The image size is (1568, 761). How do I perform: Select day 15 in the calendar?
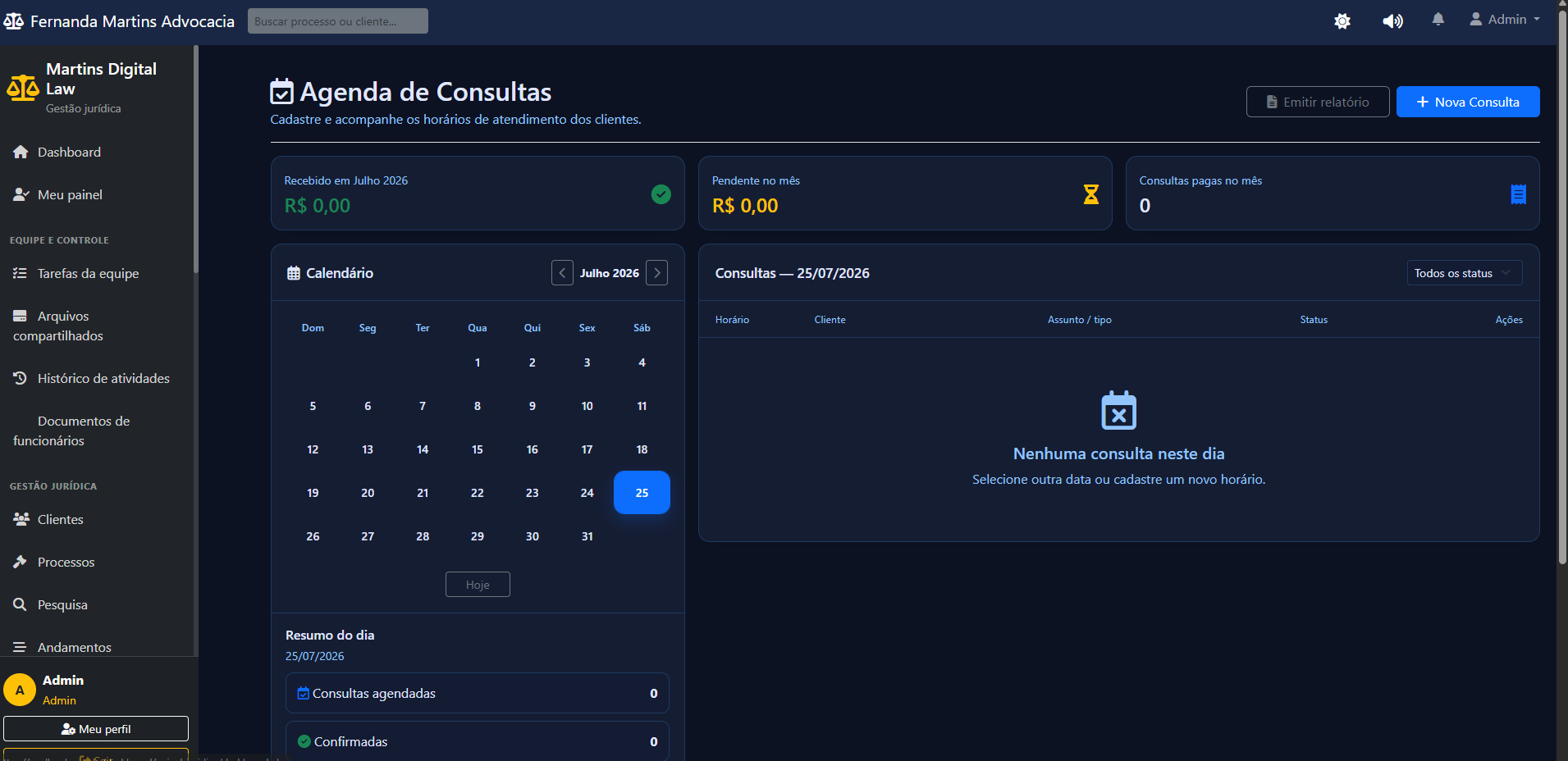tap(478, 449)
